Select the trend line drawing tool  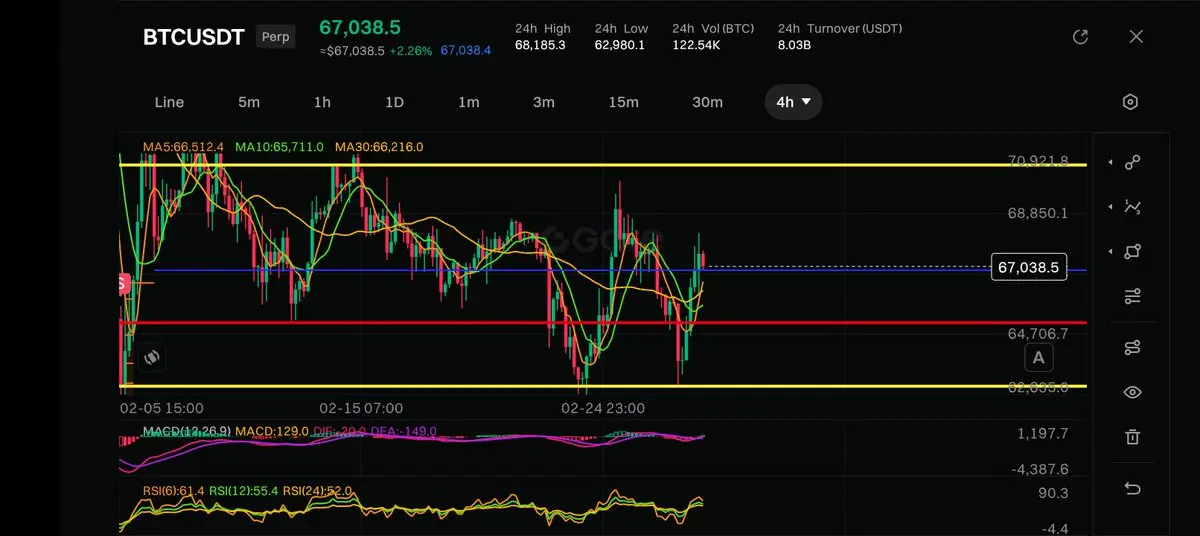point(1132,162)
